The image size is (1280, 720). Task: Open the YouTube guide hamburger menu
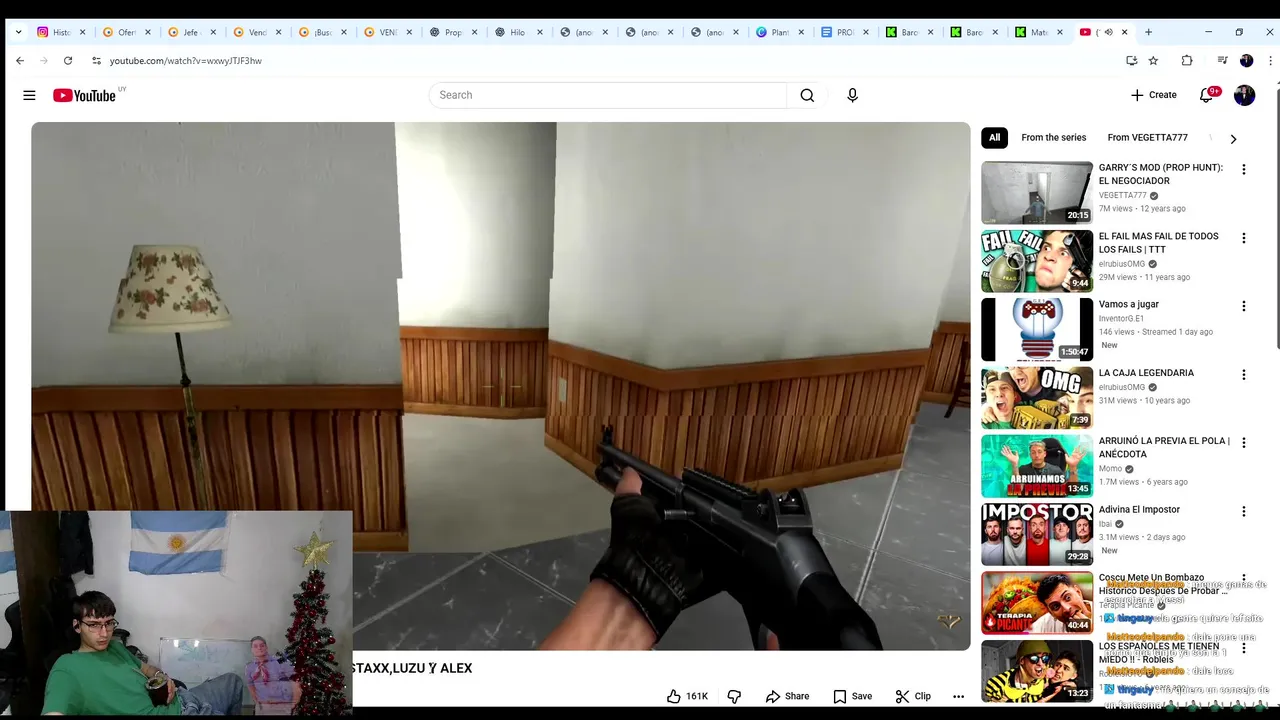29,95
